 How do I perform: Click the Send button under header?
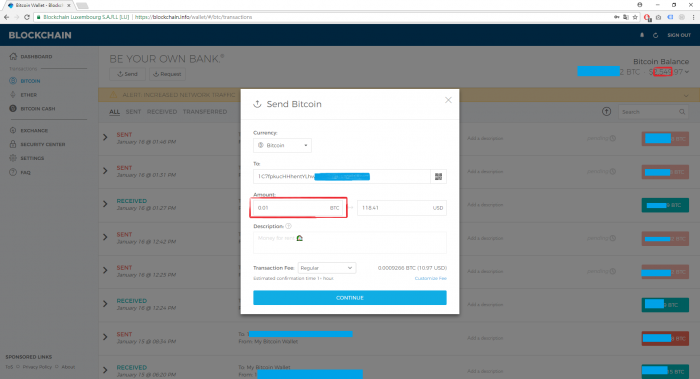[x=127, y=74]
